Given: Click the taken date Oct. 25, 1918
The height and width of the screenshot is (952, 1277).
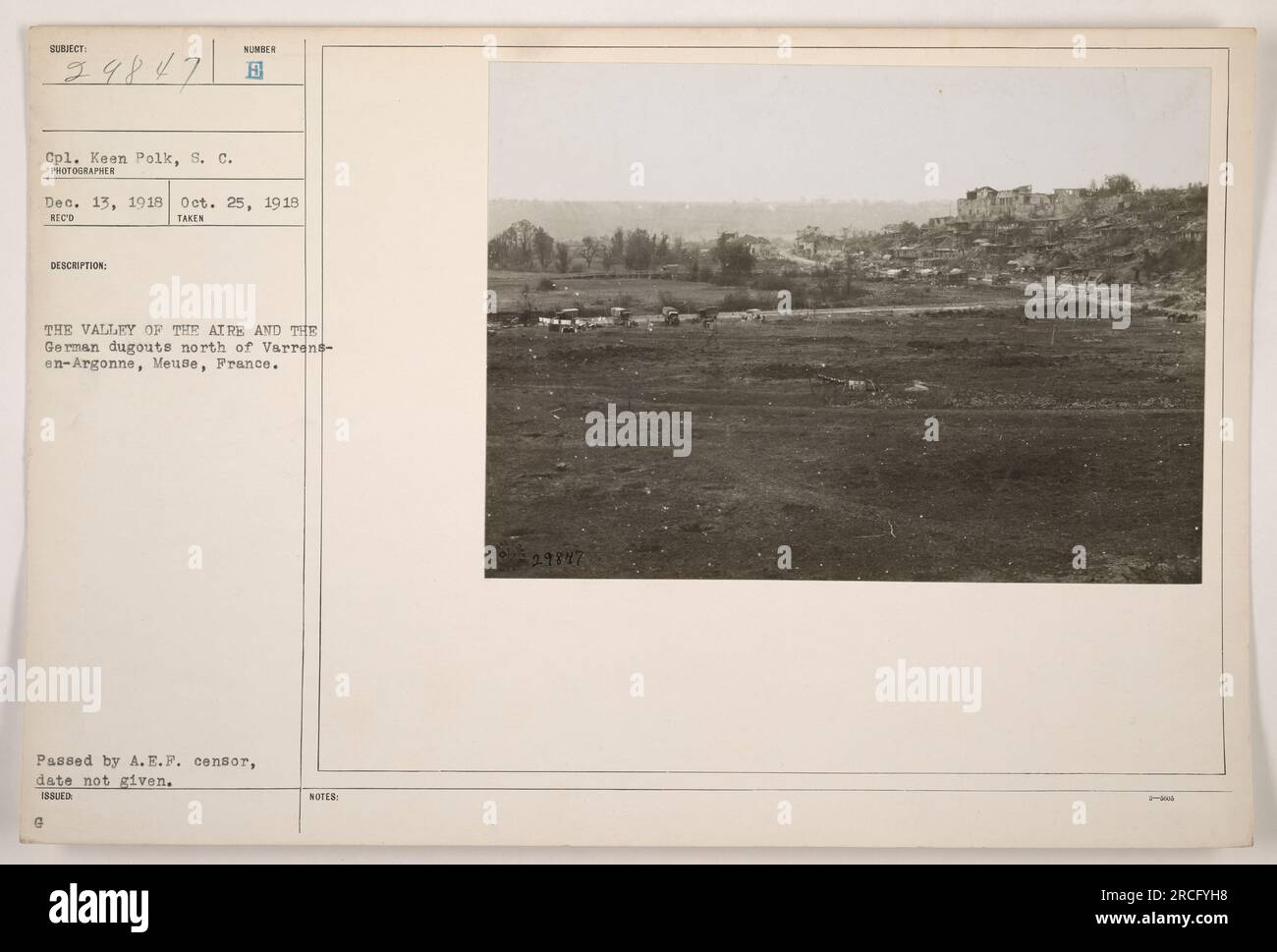Looking at the screenshot, I should click(x=239, y=203).
